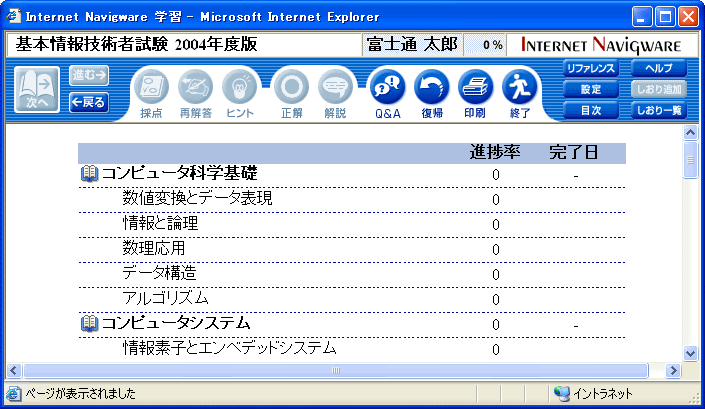Viewport: 705px width, 409px height.
Task: Select the コンピュータ科学基礎 chapter heading
Action: click(x=180, y=173)
